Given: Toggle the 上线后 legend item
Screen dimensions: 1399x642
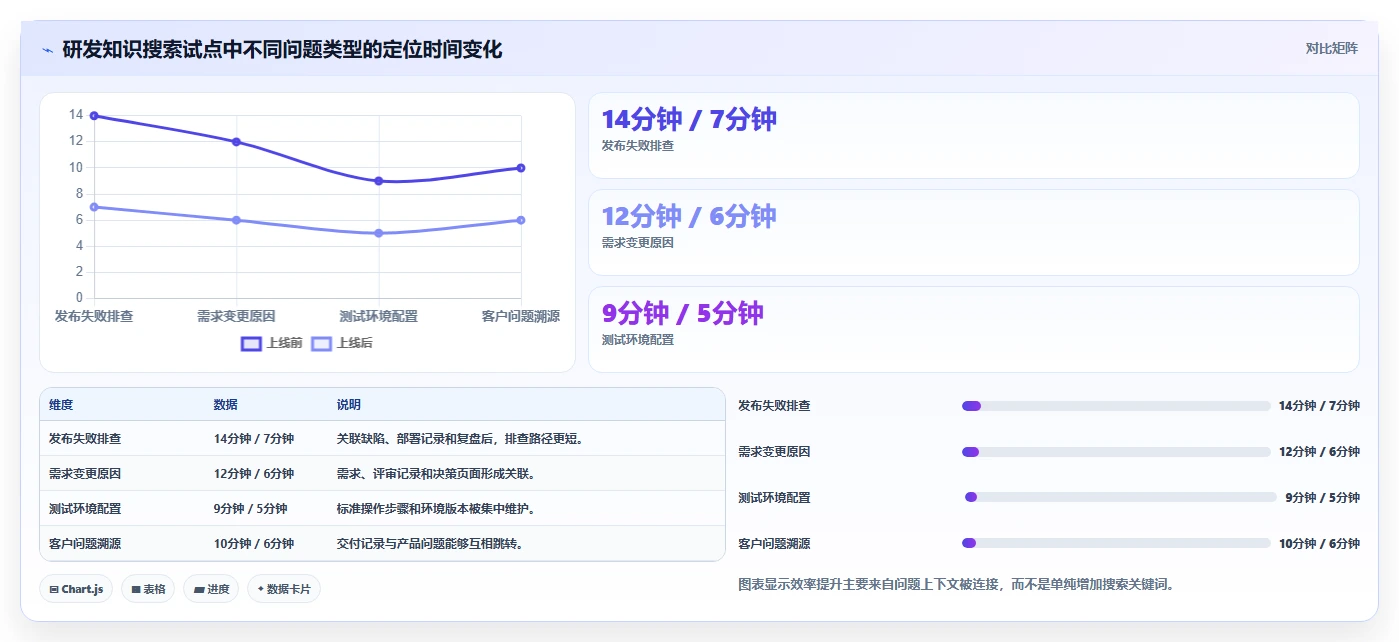Looking at the screenshot, I should [341, 343].
